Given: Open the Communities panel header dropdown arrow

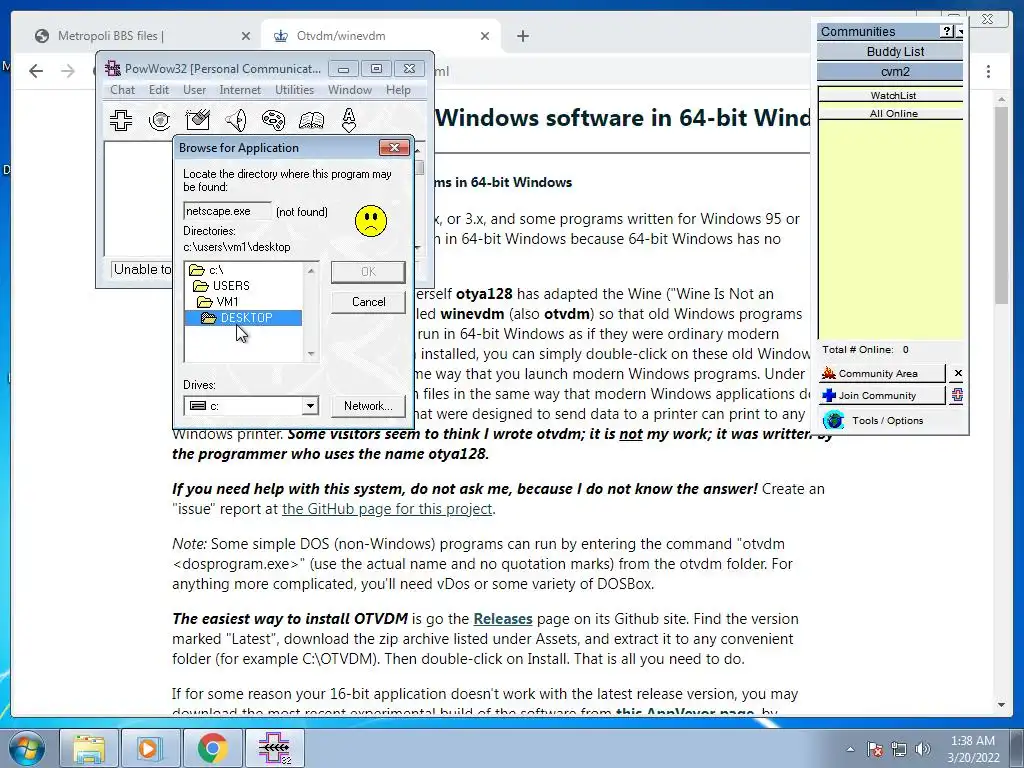Looking at the screenshot, I should [959, 31].
